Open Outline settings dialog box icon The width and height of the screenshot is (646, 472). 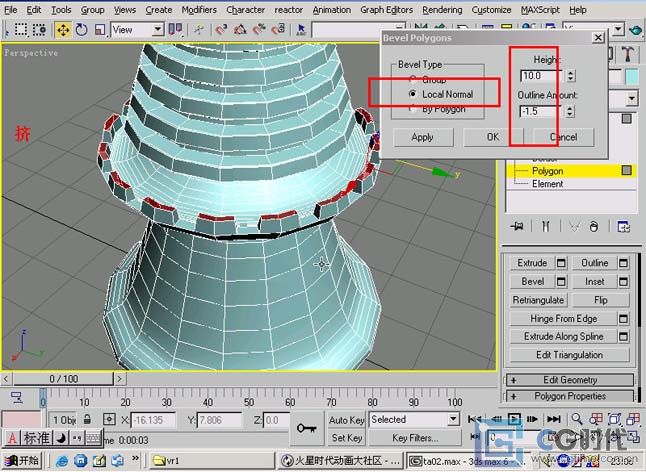623,263
